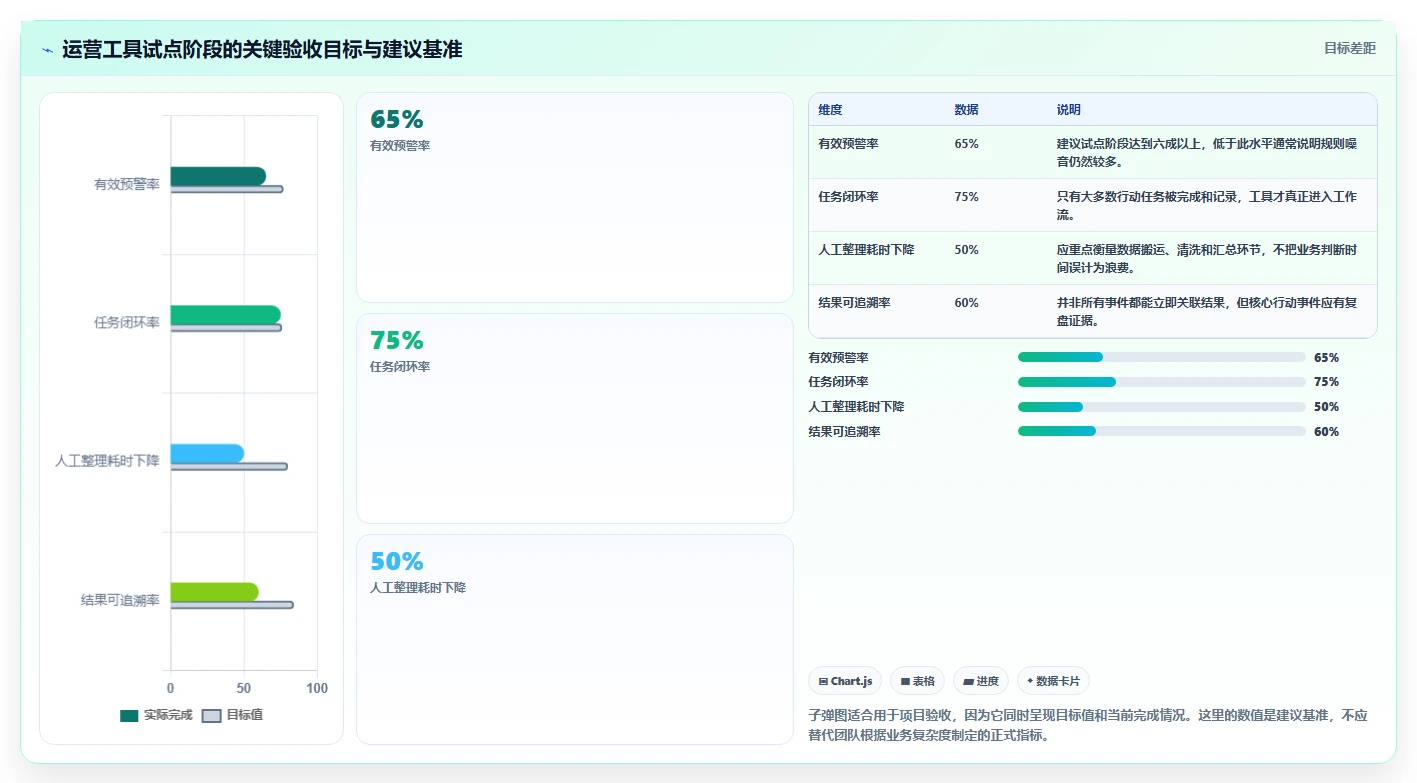Click the 目标差距 label in the header
The width and height of the screenshot is (1417, 783).
click(x=1349, y=48)
